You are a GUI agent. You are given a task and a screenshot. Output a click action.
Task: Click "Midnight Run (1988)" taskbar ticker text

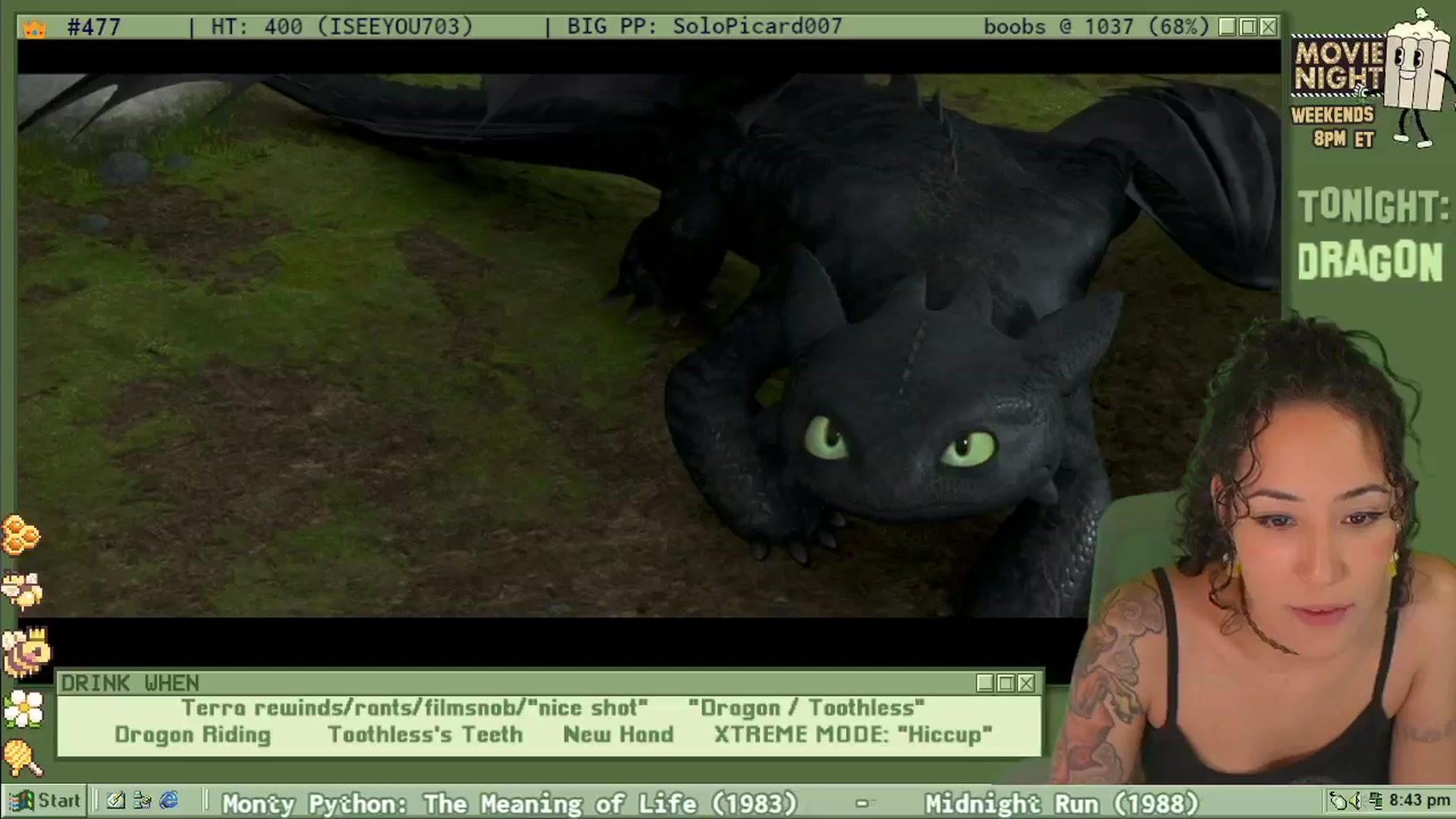pos(1062,803)
